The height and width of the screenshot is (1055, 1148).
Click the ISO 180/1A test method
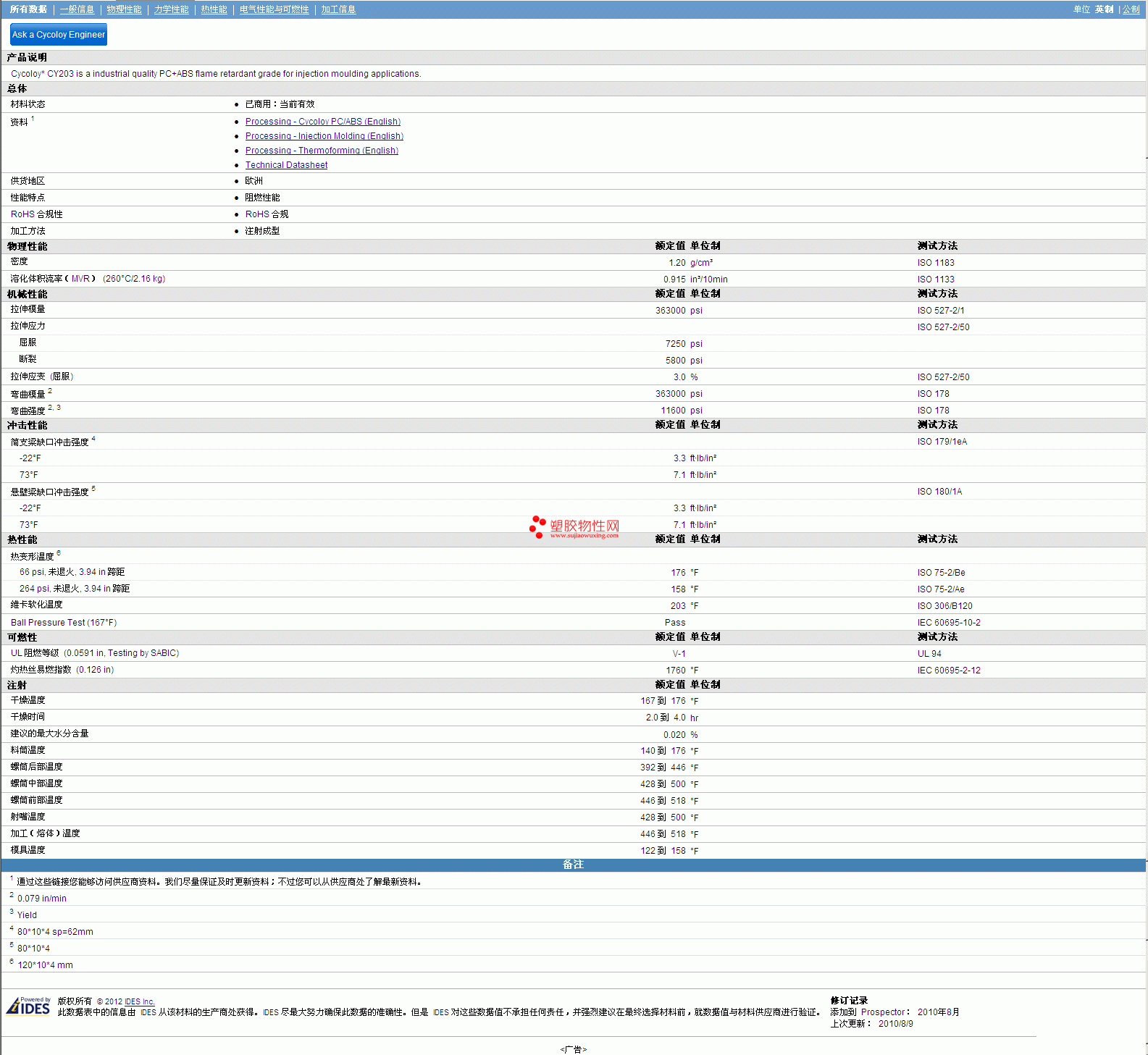pyautogui.click(x=939, y=492)
